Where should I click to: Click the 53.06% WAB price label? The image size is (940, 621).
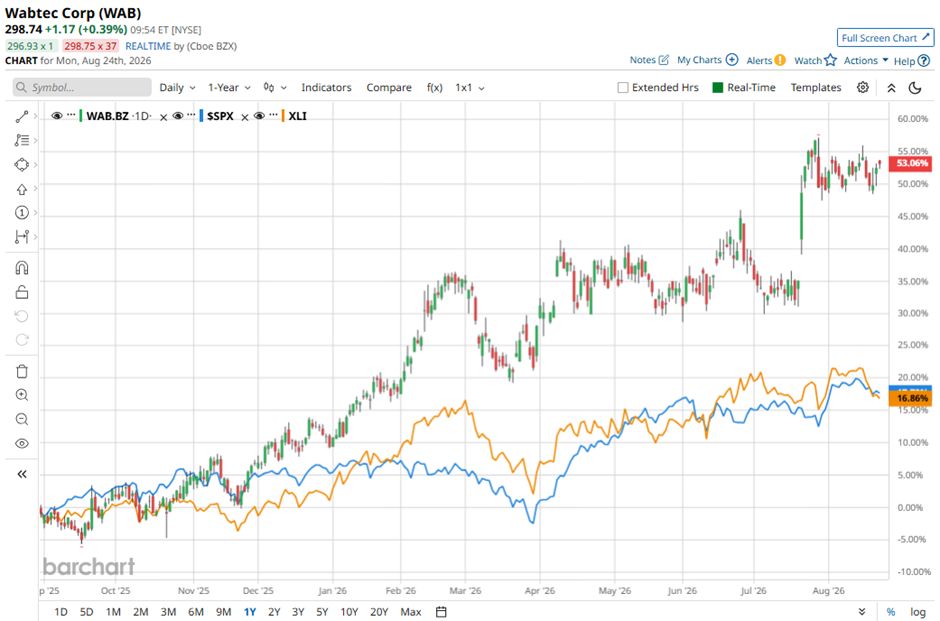(x=911, y=163)
